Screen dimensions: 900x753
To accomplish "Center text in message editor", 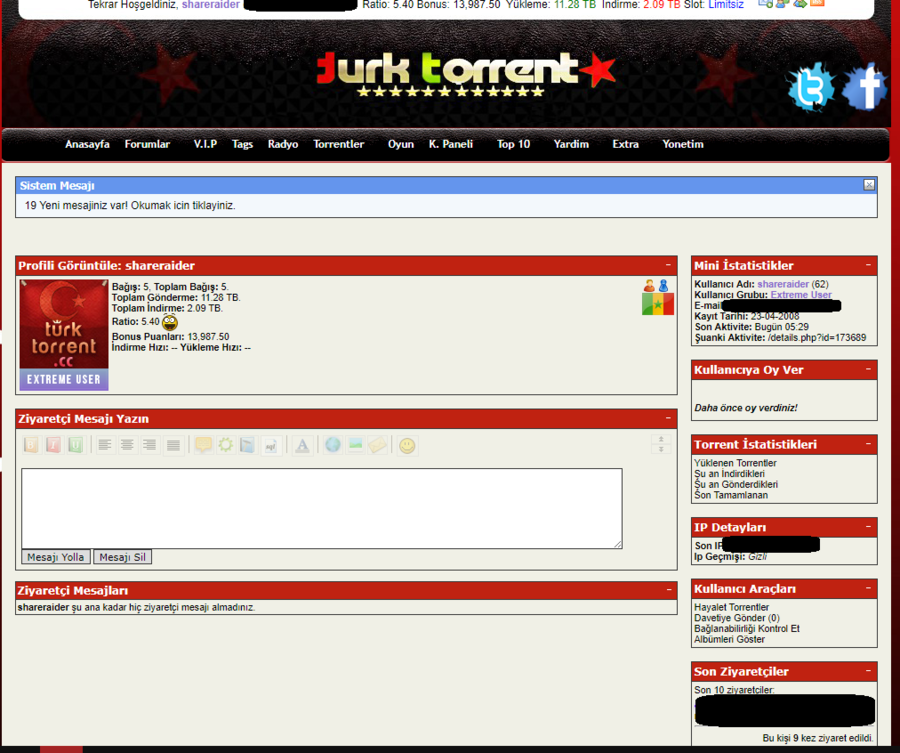I will click(127, 445).
